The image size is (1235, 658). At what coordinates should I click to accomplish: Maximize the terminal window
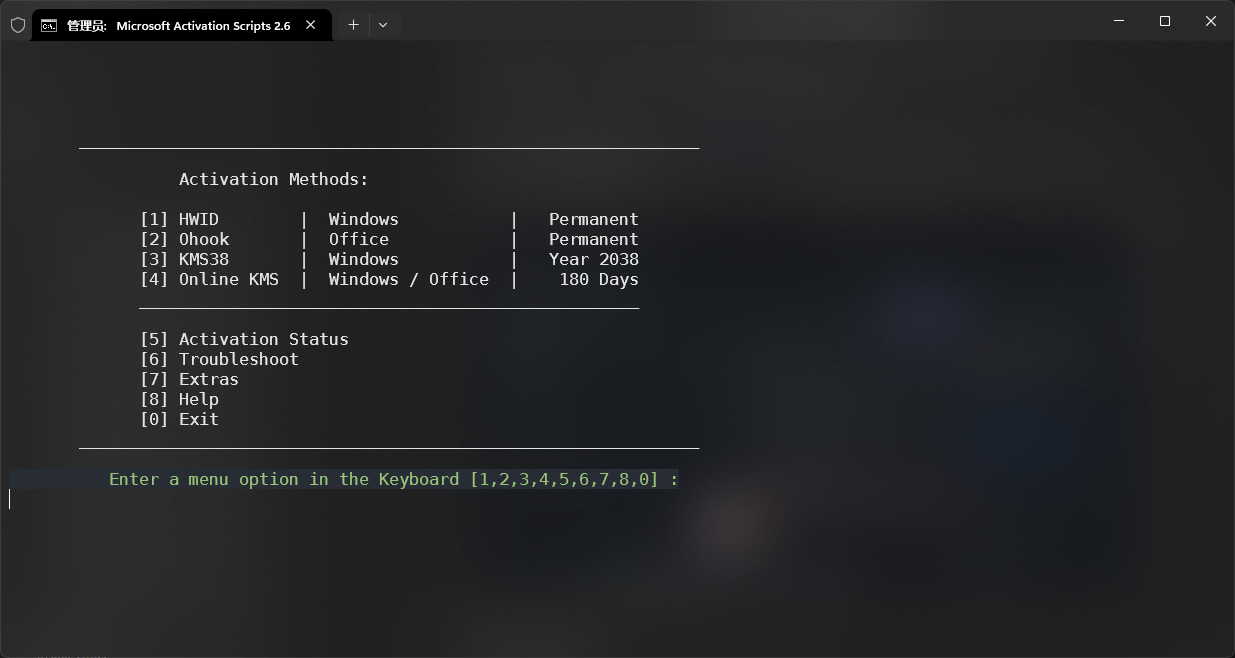1165,21
